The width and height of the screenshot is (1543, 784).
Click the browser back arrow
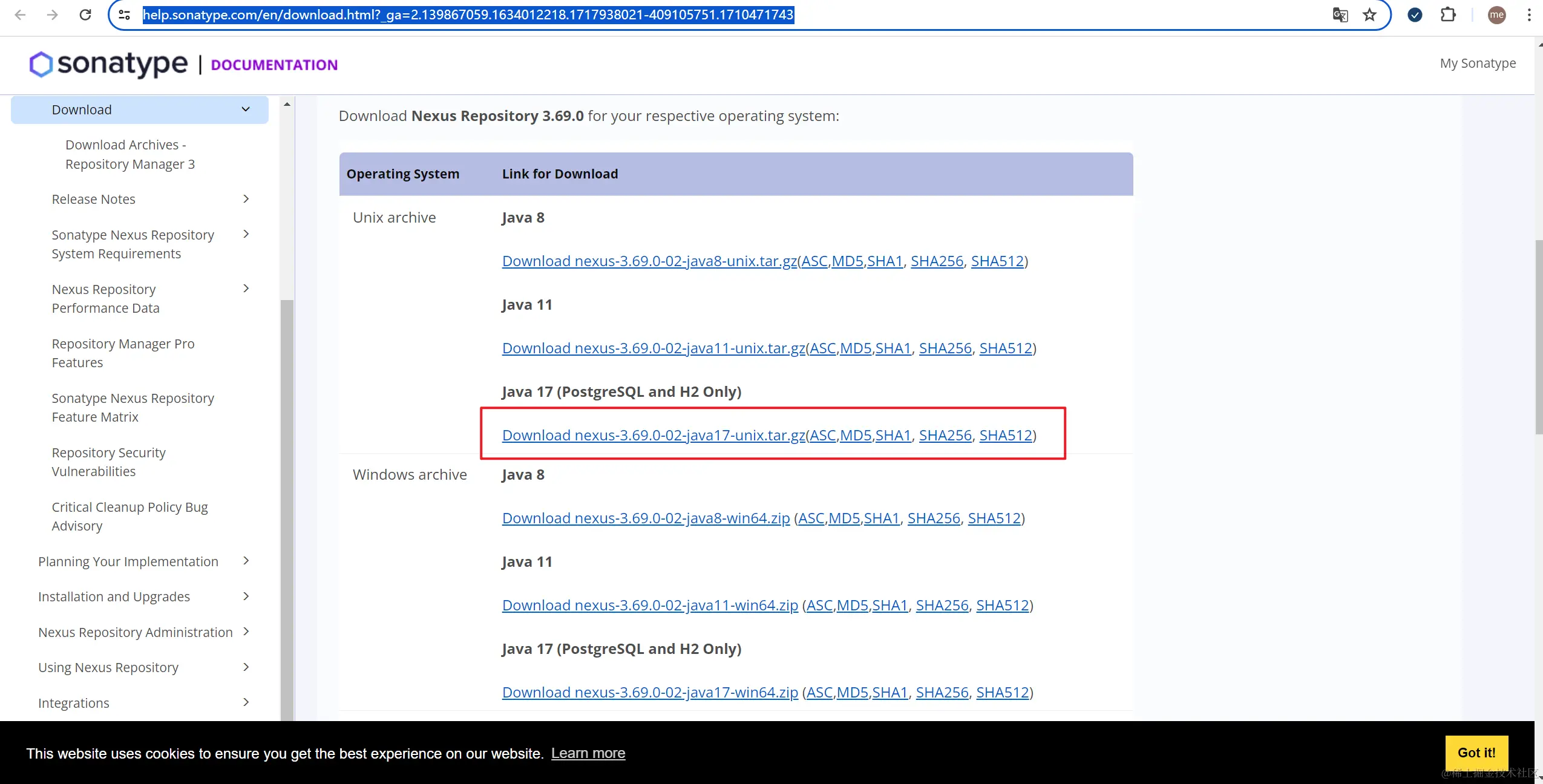point(20,15)
